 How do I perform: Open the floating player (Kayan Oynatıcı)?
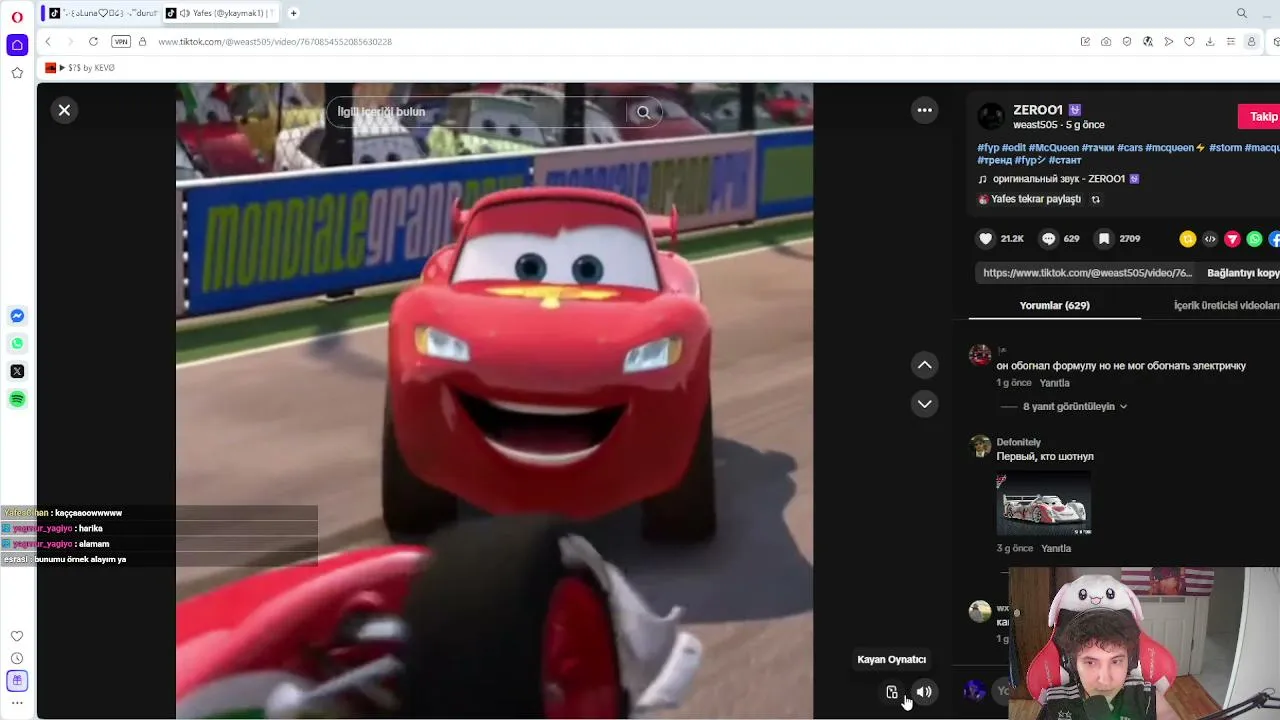(x=892, y=692)
